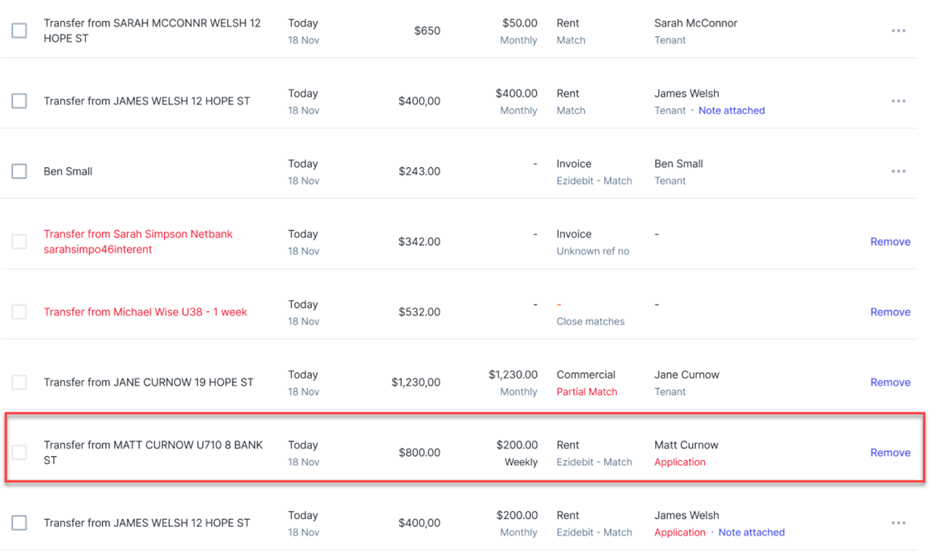Tick the checkbox for last James Welsh transfer
Image resolution: width=940 pixels, height=553 pixels.
click(x=19, y=522)
